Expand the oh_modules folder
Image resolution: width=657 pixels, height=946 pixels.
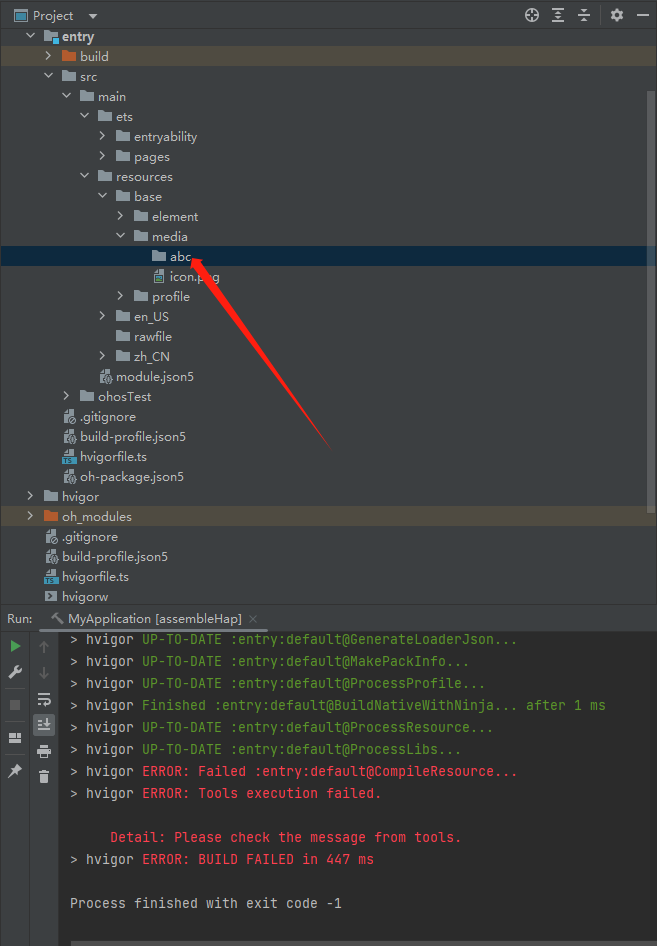pyautogui.click(x=31, y=516)
